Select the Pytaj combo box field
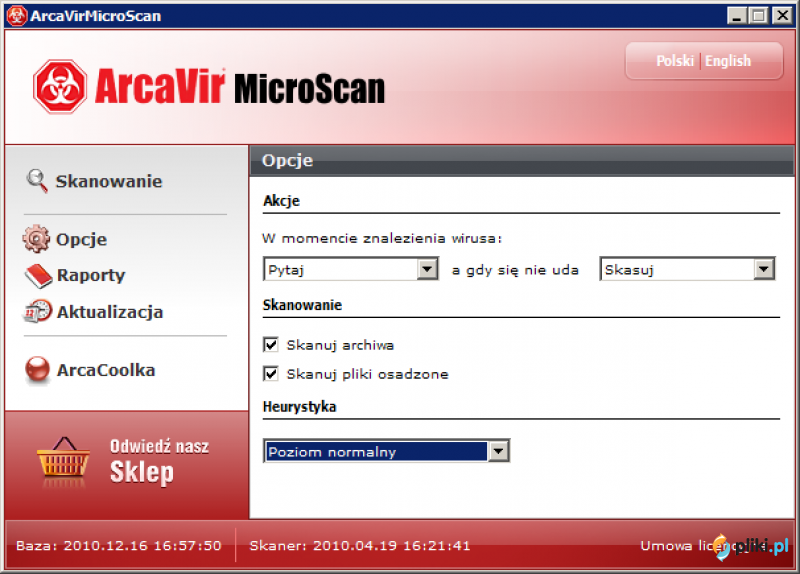The image size is (800, 574). tap(351, 269)
